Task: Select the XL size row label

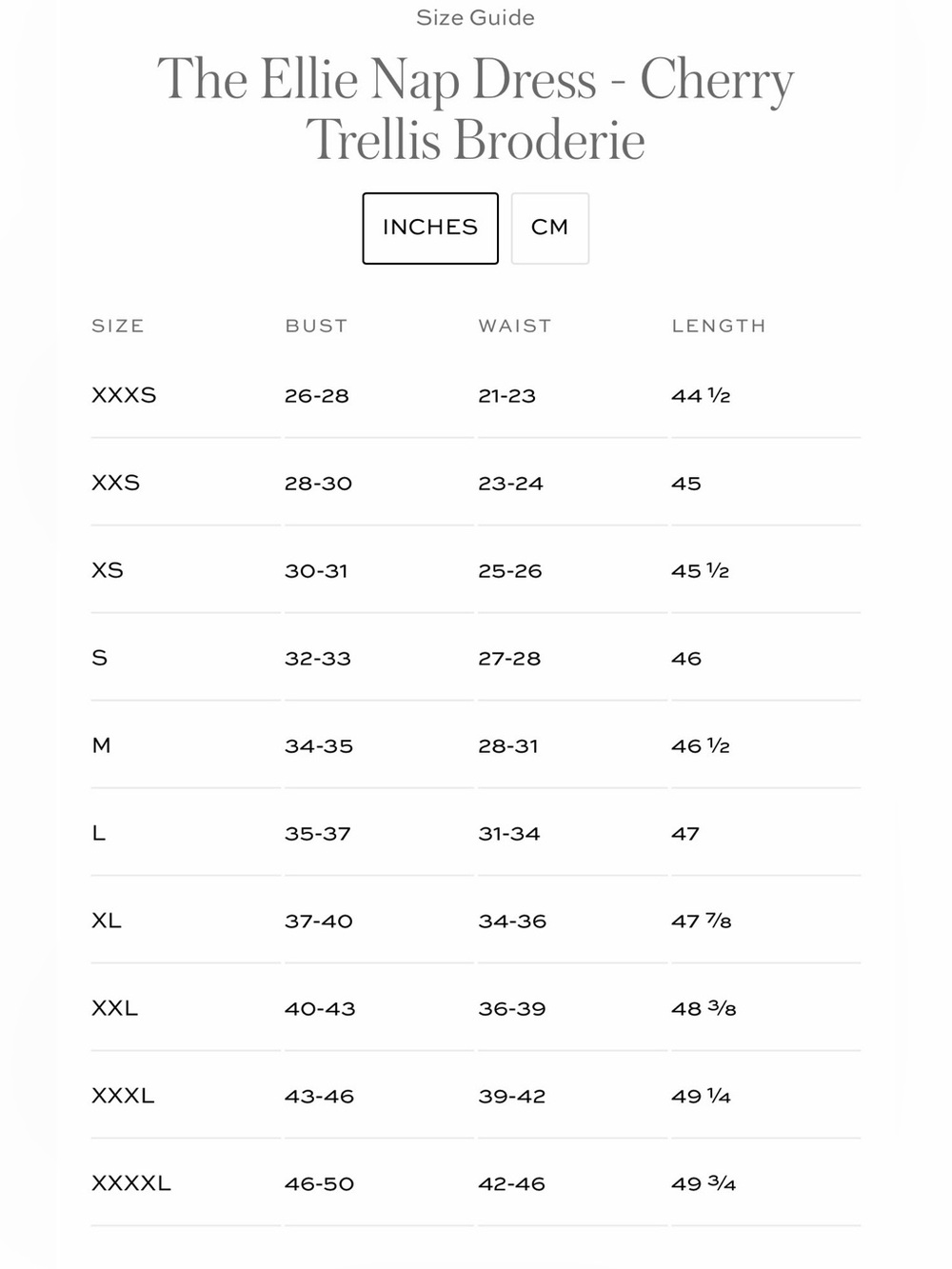Action: coord(107,921)
